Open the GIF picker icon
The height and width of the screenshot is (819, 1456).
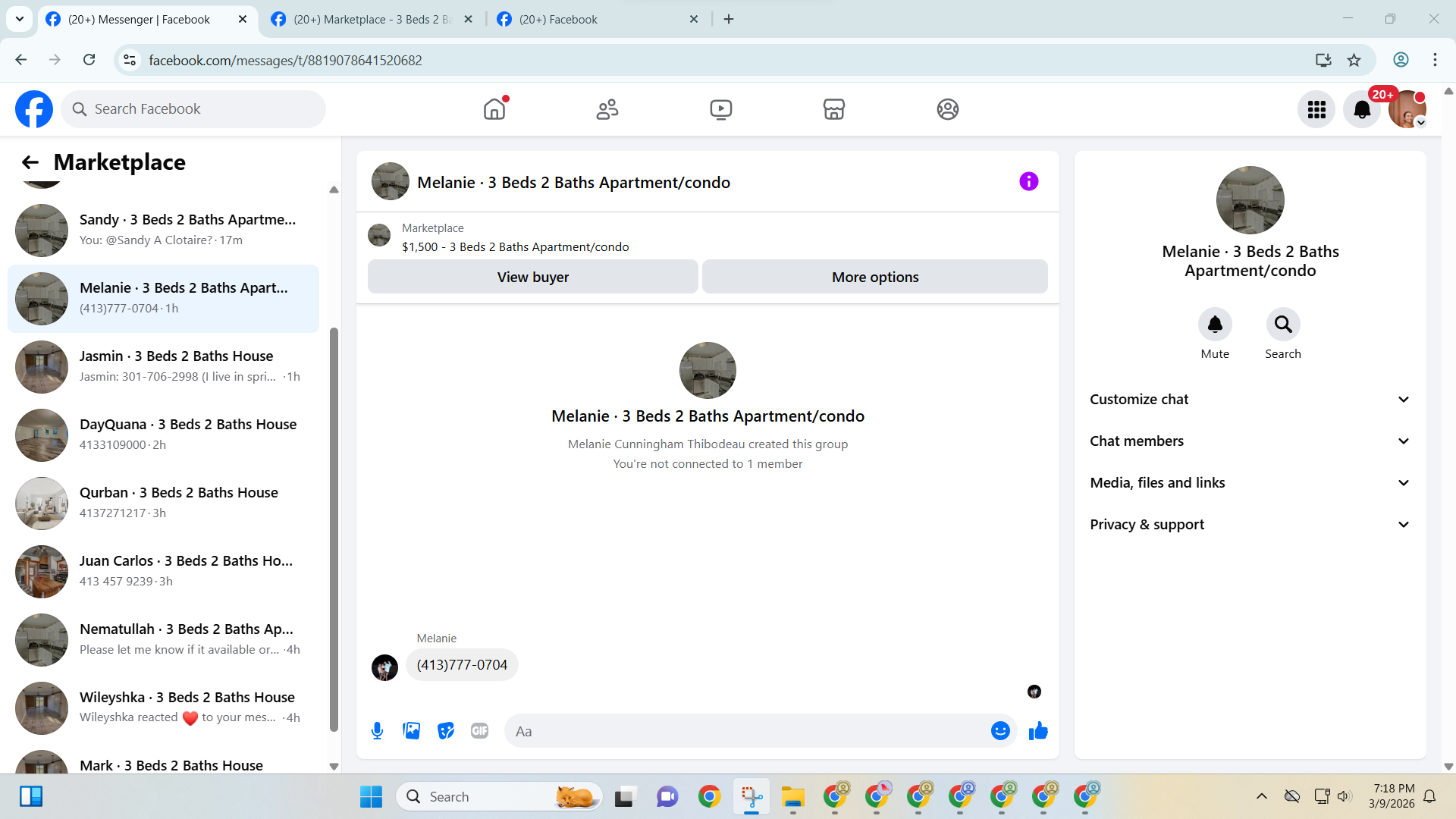[x=479, y=731]
